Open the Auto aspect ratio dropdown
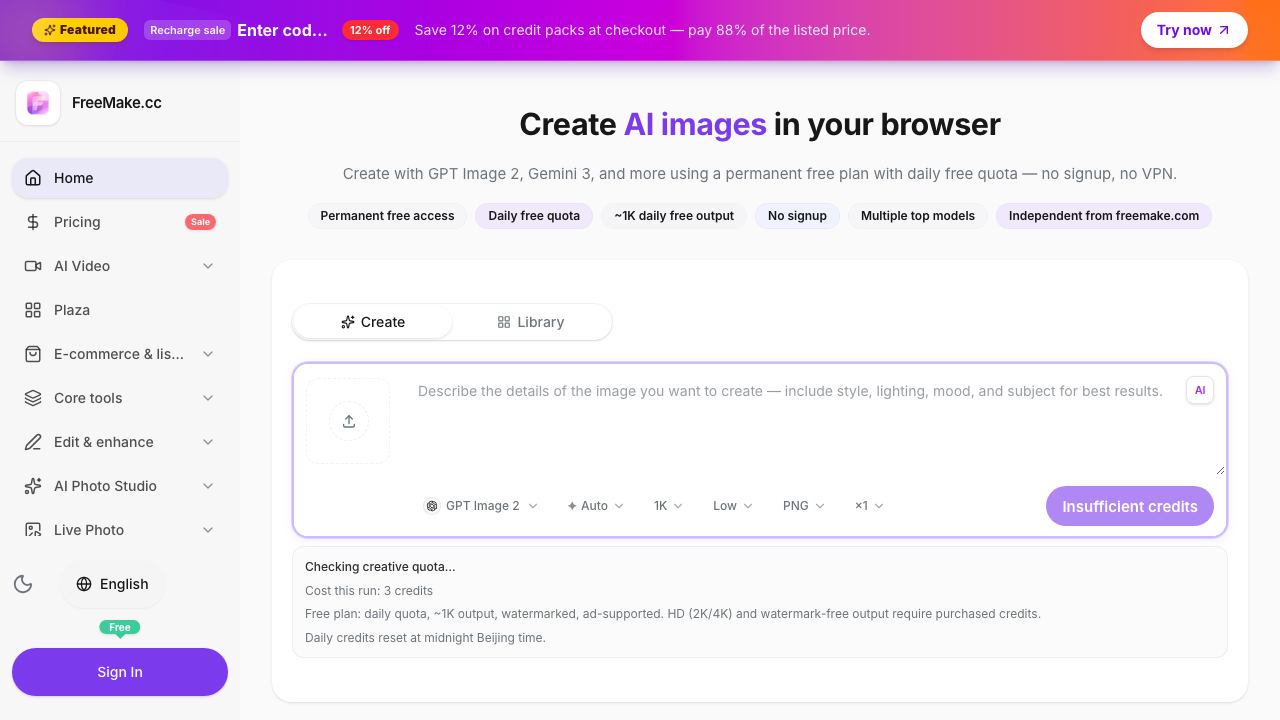 pyautogui.click(x=595, y=506)
